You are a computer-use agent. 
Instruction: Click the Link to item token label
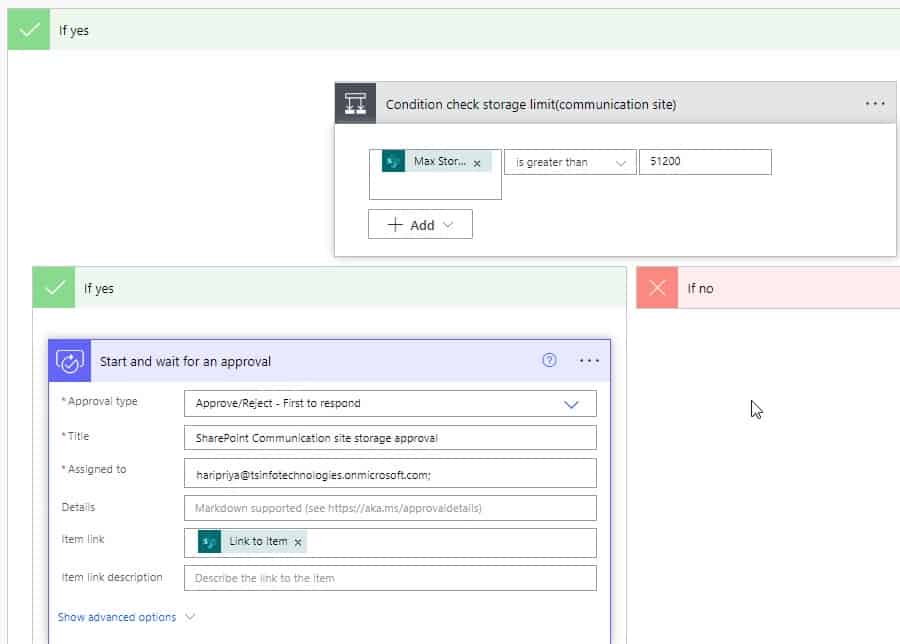[x=258, y=541]
